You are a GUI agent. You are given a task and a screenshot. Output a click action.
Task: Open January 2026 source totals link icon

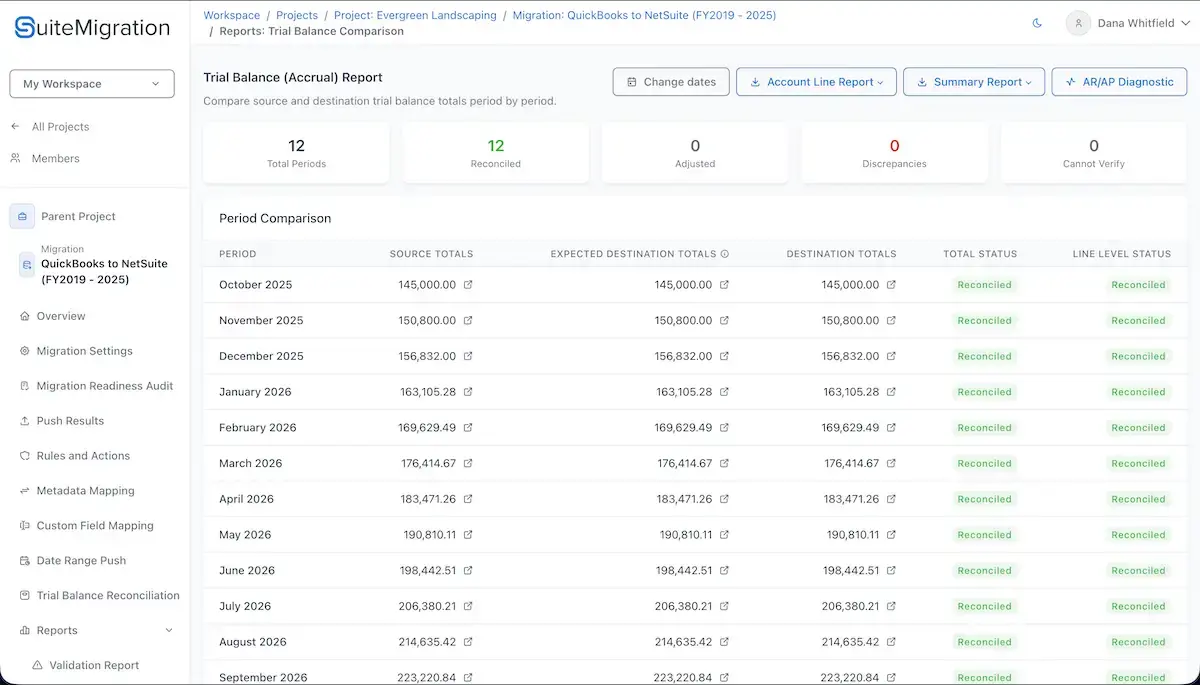[x=468, y=392]
